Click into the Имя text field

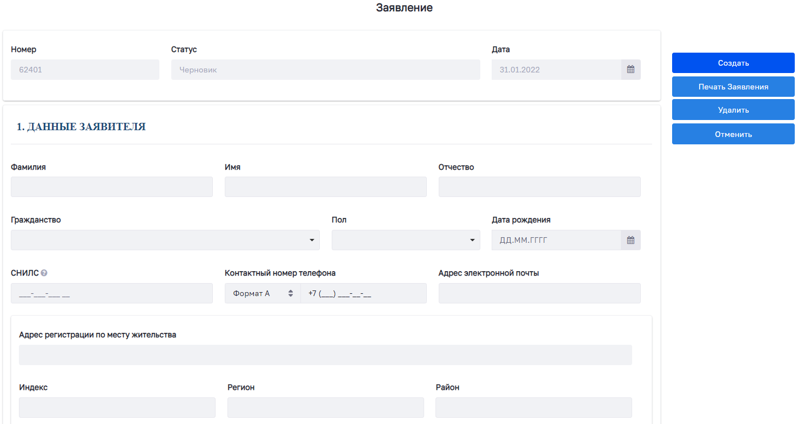point(325,187)
